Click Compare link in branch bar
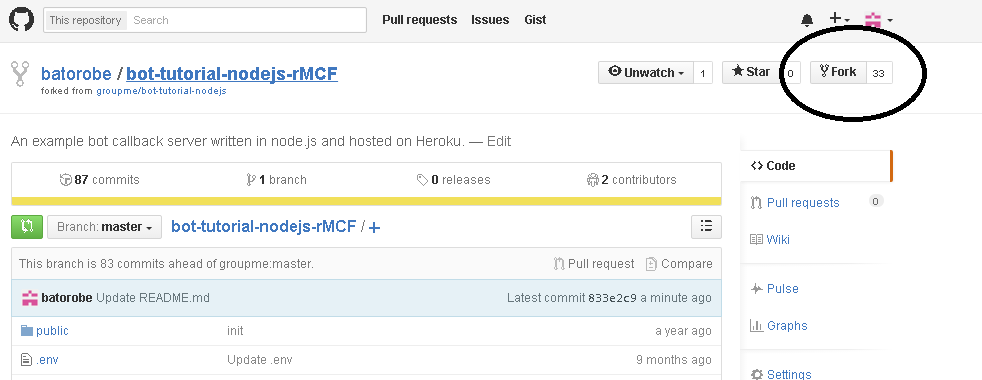This screenshot has width=982, height=380. 679,264
